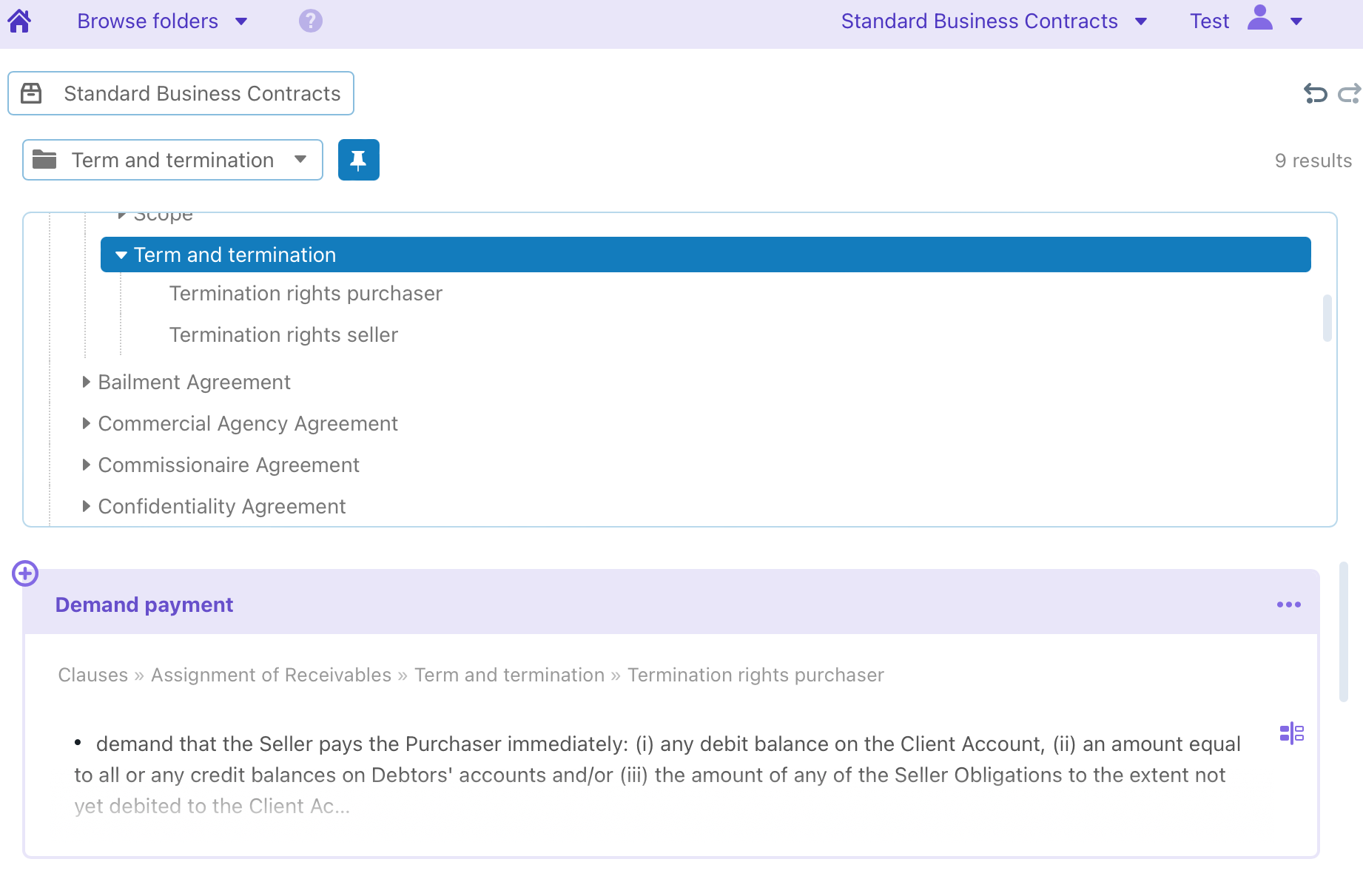Screen dimensions: 1363x896
Task: Click the folder tree scrollbar thumb
Action: click(x=1327, y=318)
